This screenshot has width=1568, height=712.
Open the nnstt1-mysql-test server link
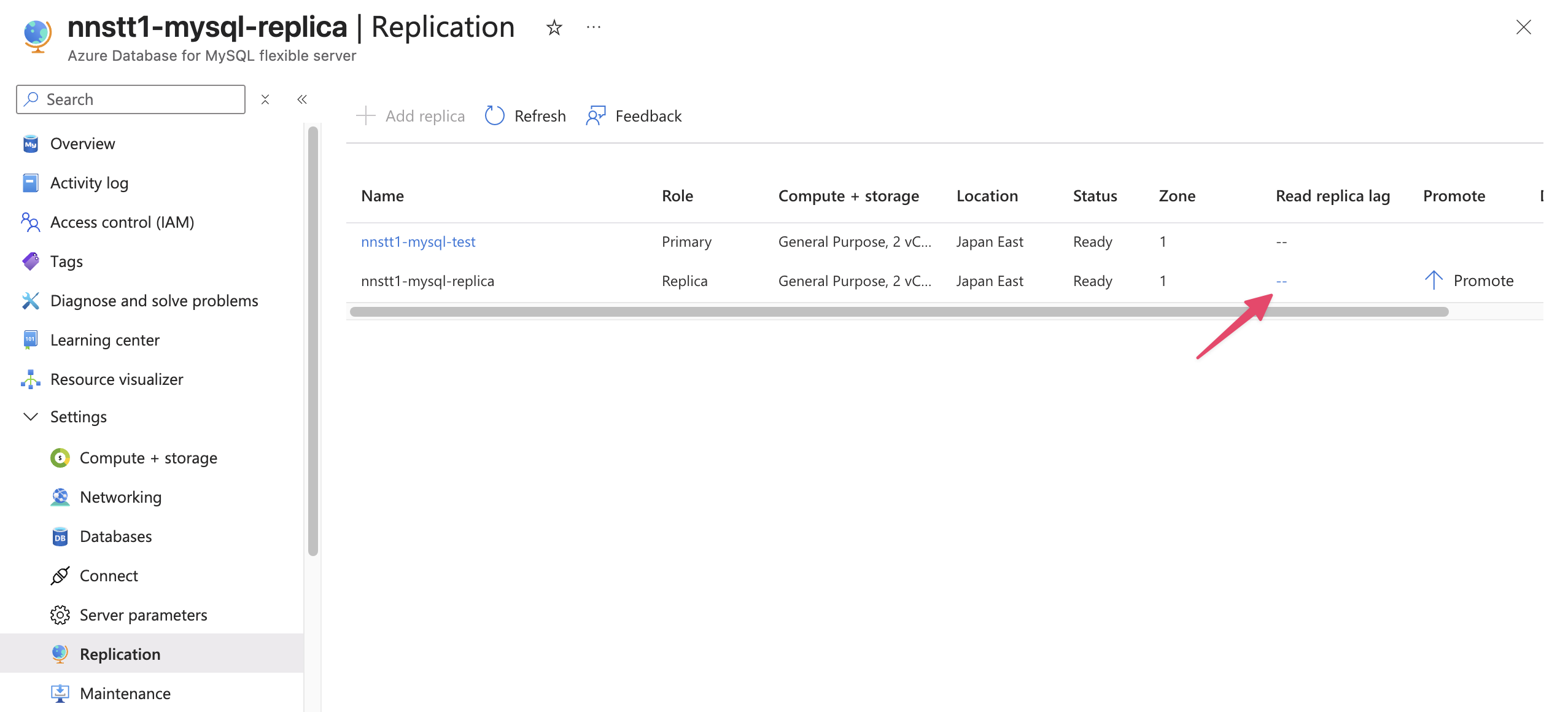click(x=418, y=242)
